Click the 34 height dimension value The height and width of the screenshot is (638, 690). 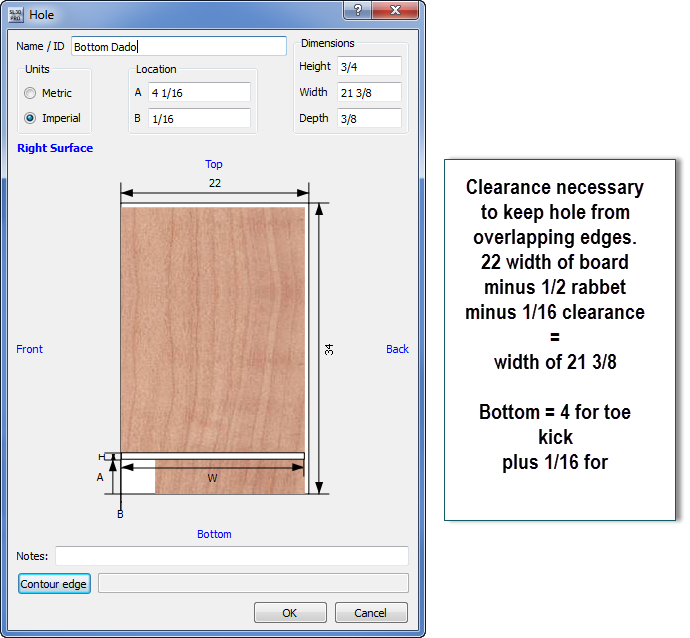tap(329, 350)
